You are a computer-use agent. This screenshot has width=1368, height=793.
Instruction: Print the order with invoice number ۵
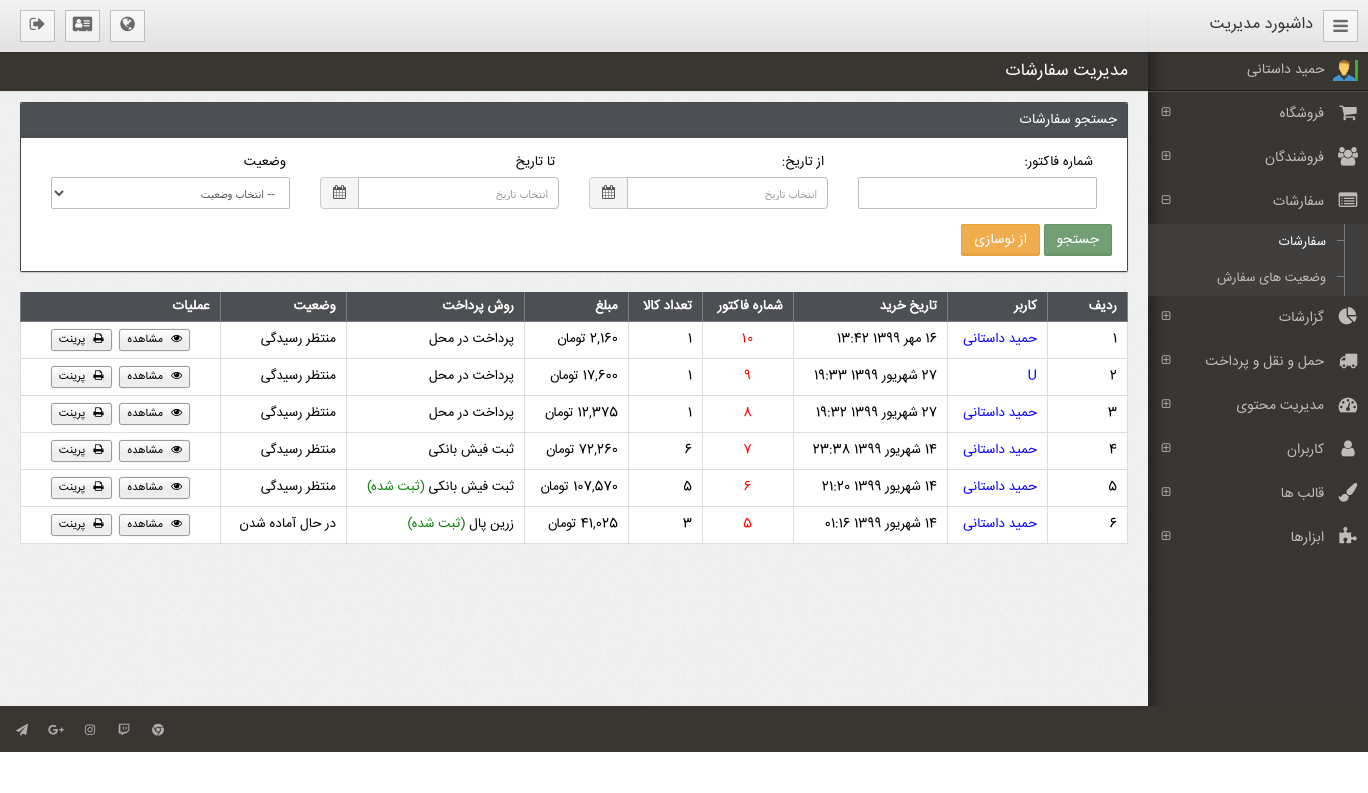coord(81,524)
